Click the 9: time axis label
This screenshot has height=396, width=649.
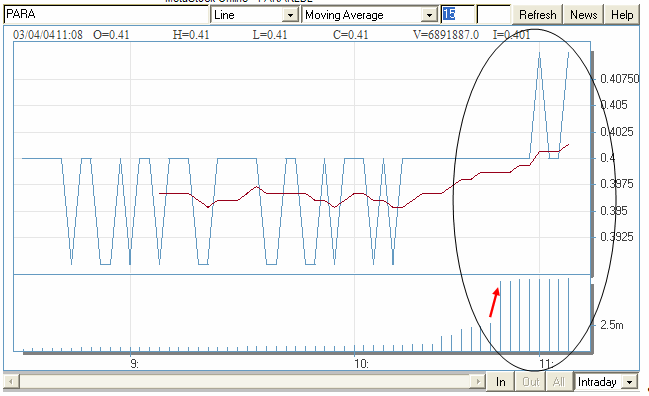click(135, 364)
